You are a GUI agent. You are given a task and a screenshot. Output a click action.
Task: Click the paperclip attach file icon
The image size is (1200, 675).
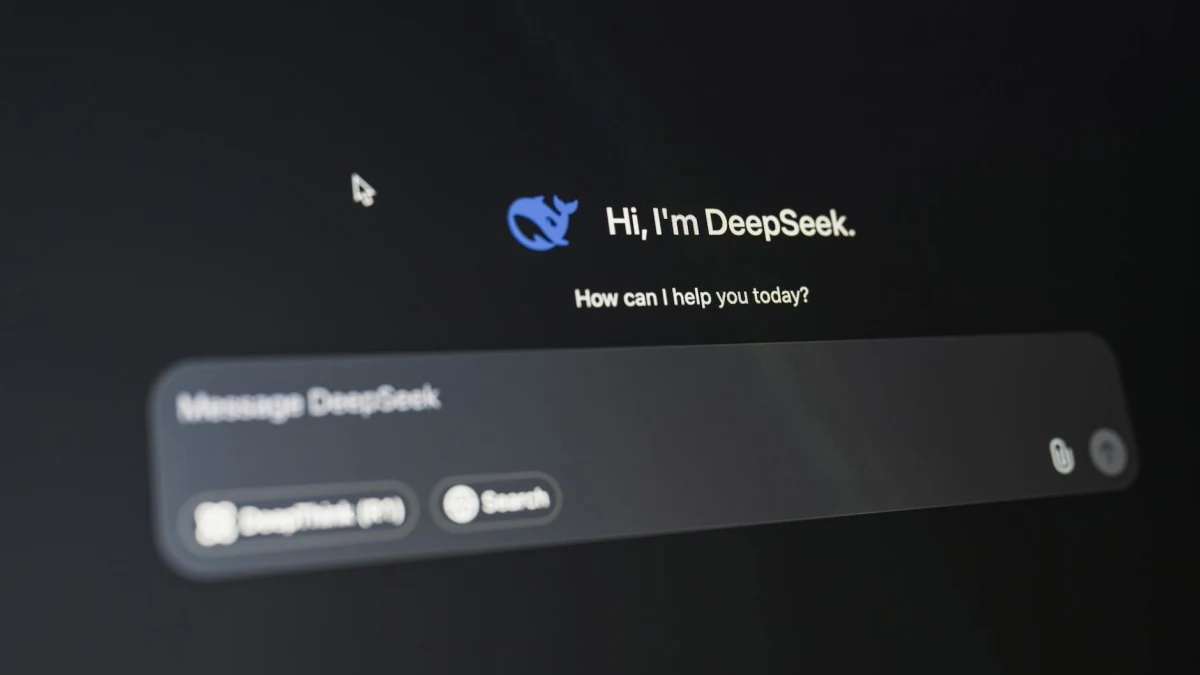pos(1061,456)
